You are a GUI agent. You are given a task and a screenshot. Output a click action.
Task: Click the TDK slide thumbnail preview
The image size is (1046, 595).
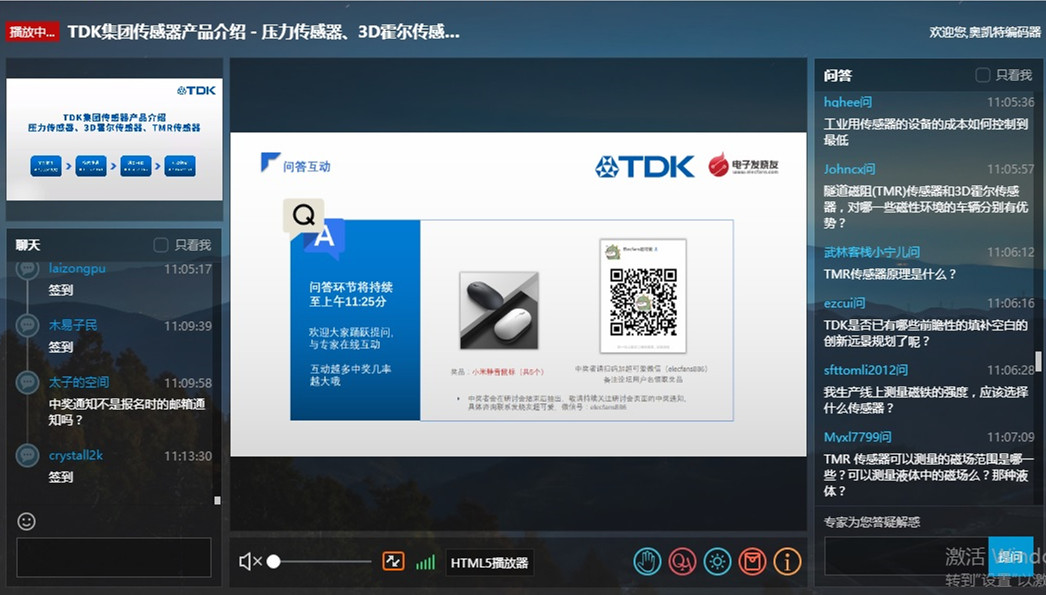pos(114,139)
